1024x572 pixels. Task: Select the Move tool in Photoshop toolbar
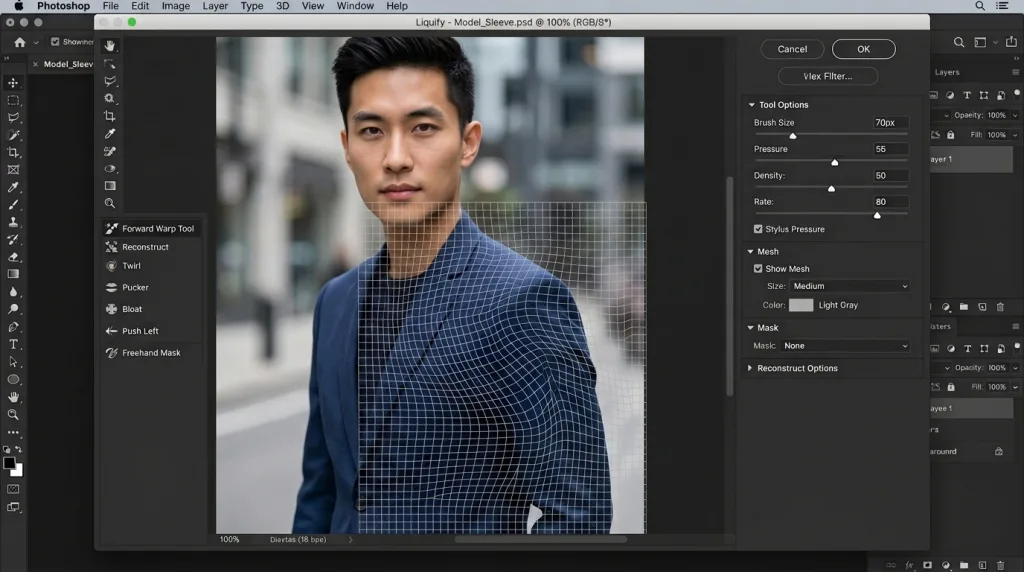click(x=13, y=83)
